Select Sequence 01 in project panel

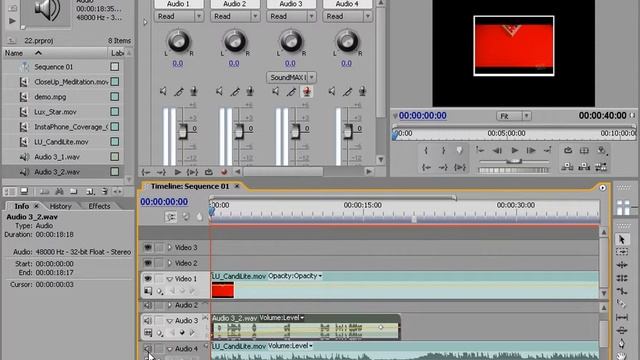(53, 67)
